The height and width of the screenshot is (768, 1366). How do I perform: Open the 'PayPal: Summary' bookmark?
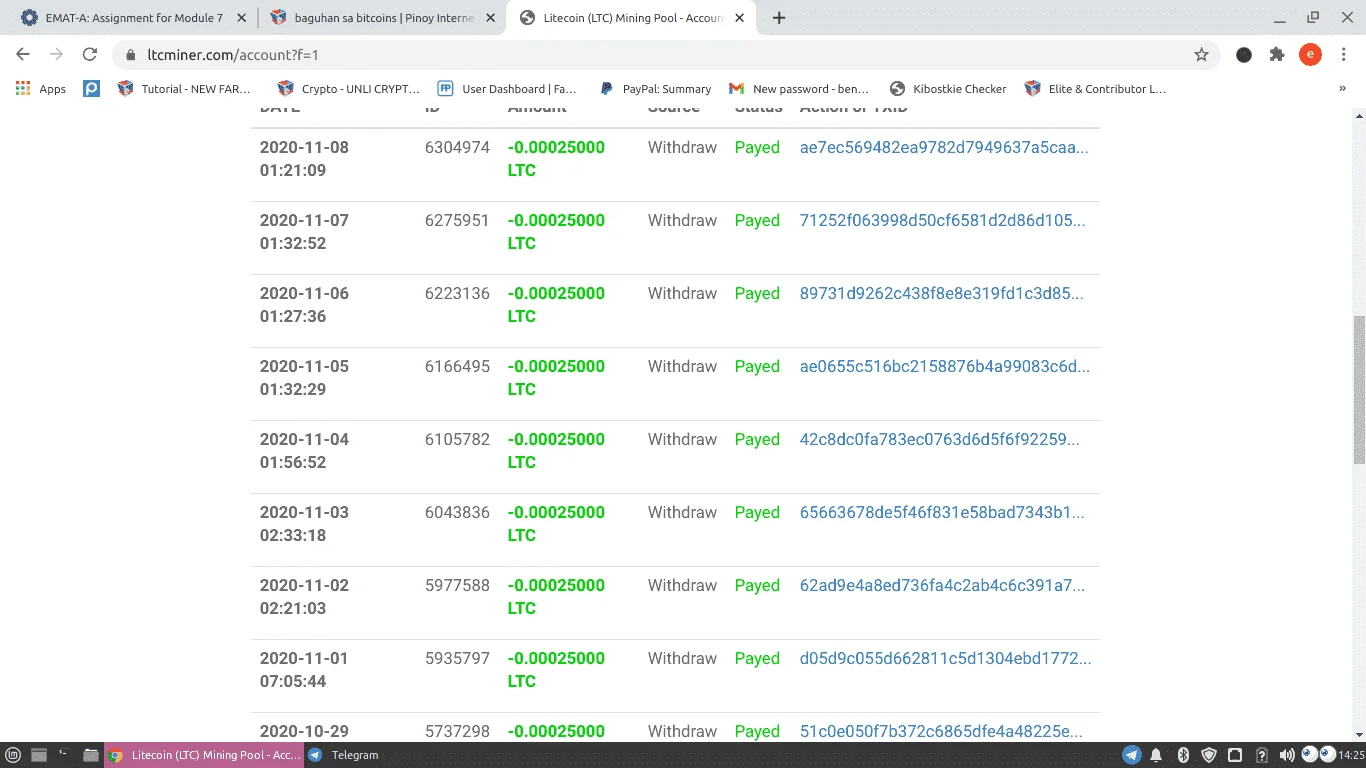point(655,89)
